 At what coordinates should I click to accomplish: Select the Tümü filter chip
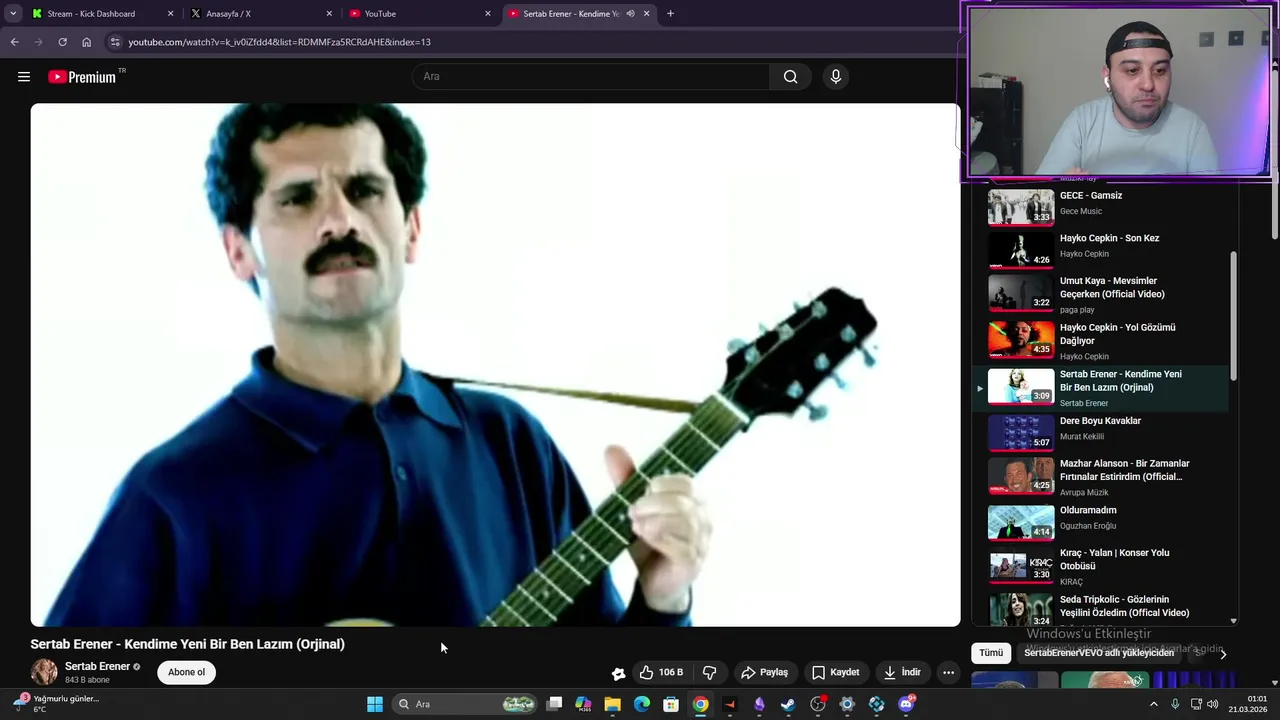click(x=991, y=653)
